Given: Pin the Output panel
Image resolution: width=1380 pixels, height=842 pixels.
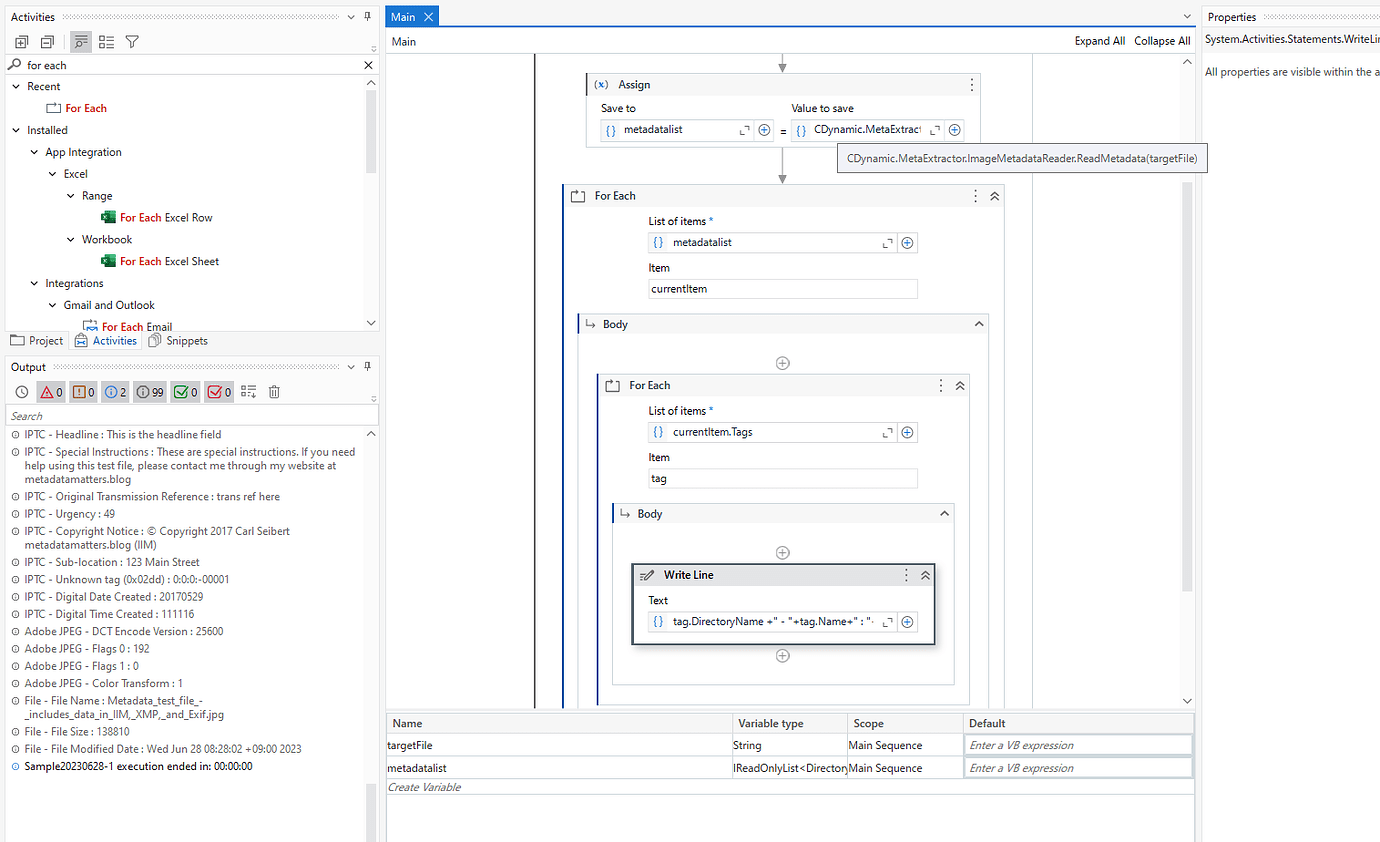Looking at the screenshot, I should (x=367, y=367).
